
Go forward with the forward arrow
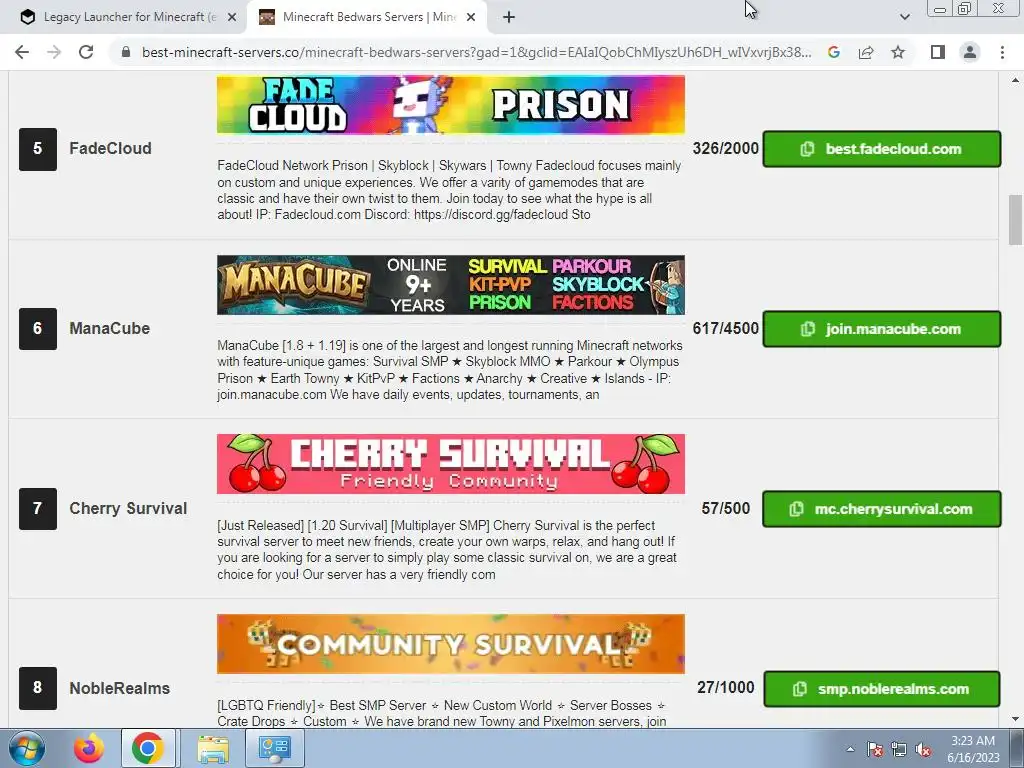(54, 52)
